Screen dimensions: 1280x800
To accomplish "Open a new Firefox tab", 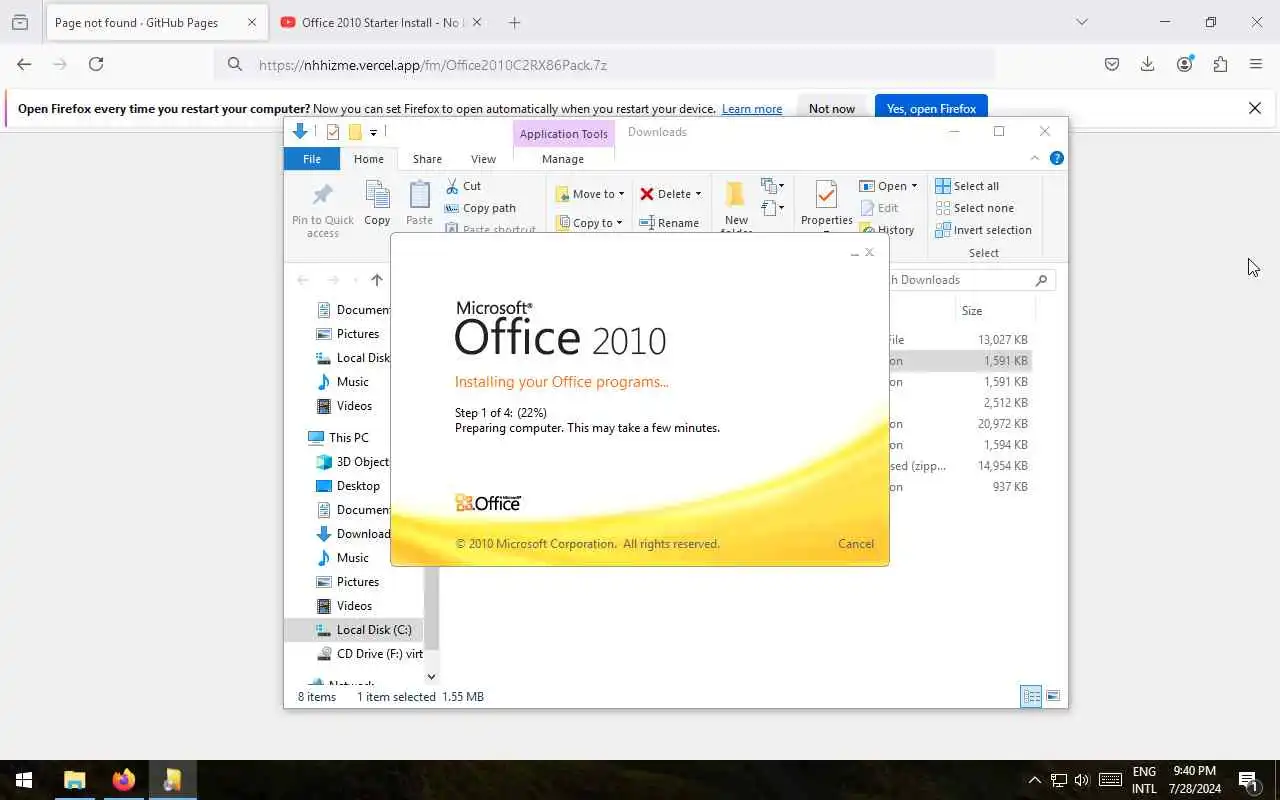I will (x=514, y=23).
